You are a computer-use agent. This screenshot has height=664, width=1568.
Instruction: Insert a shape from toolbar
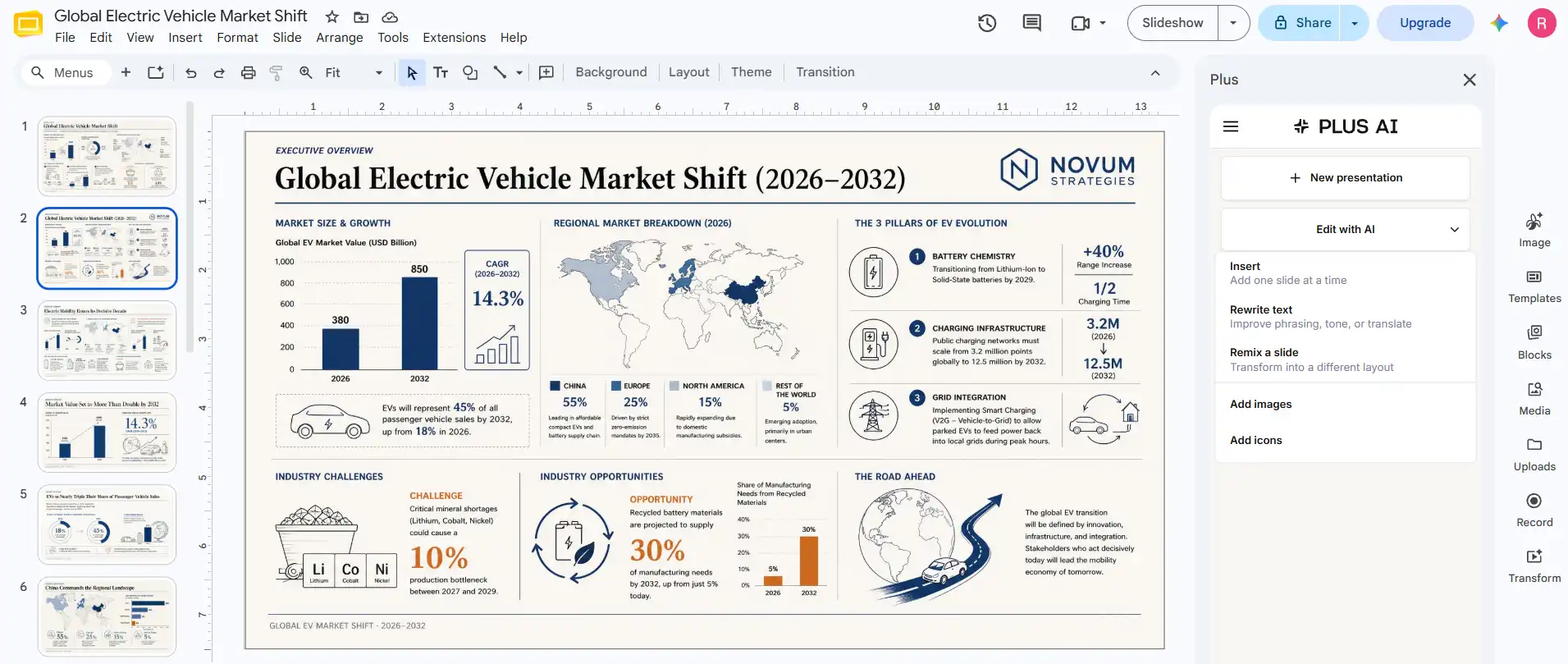[470, 72]
